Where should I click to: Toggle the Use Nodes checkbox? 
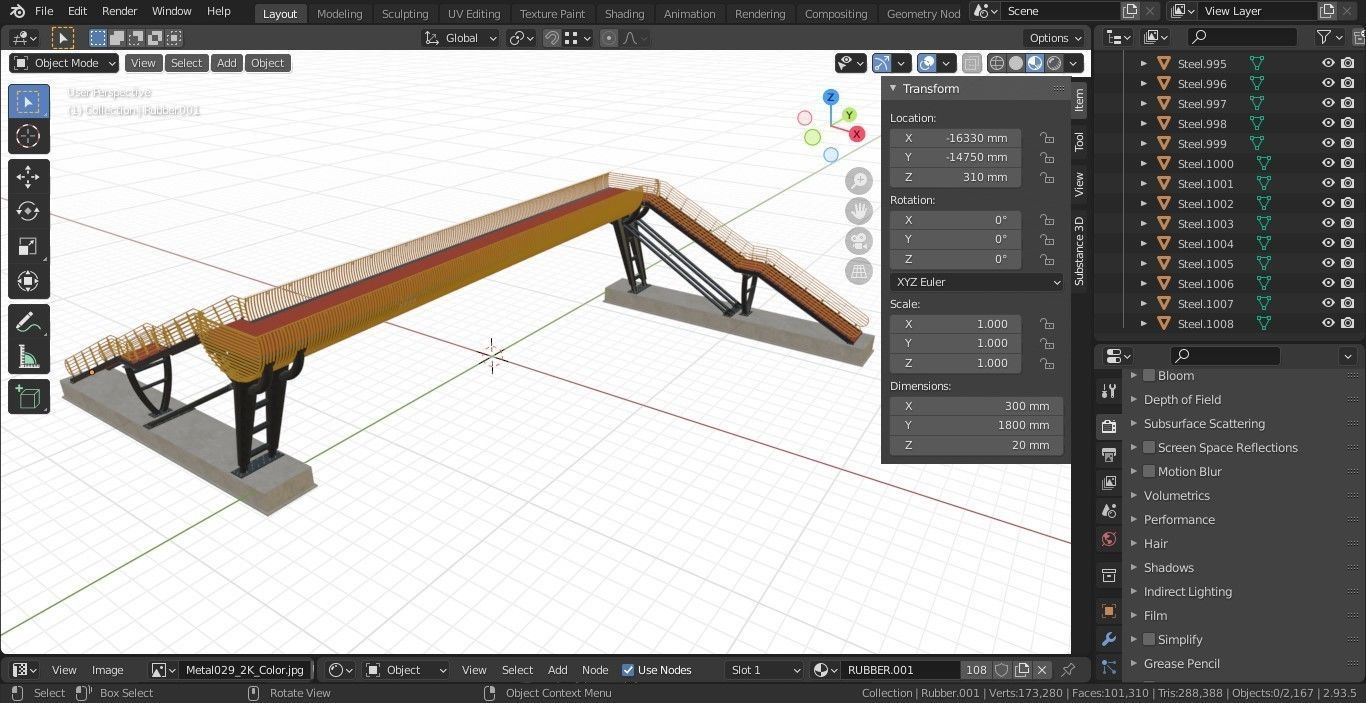pos(628,670)
